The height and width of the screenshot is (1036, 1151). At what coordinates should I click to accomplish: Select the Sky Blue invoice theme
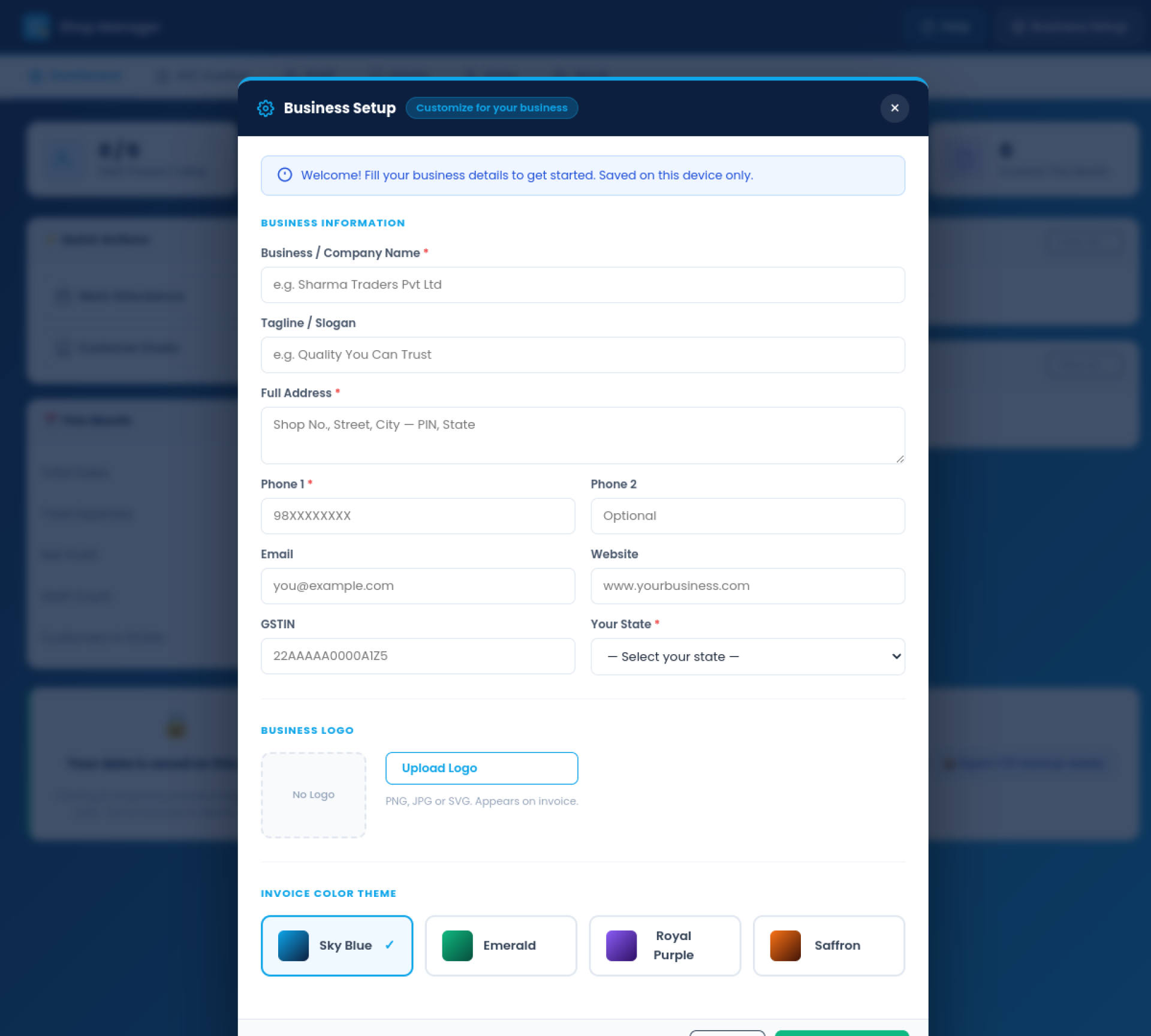(337, 945)
